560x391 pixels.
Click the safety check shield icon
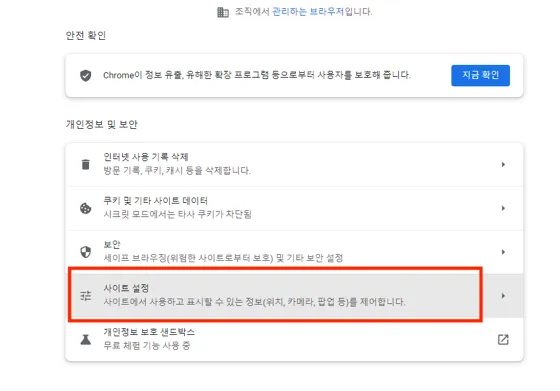point(85,75)
